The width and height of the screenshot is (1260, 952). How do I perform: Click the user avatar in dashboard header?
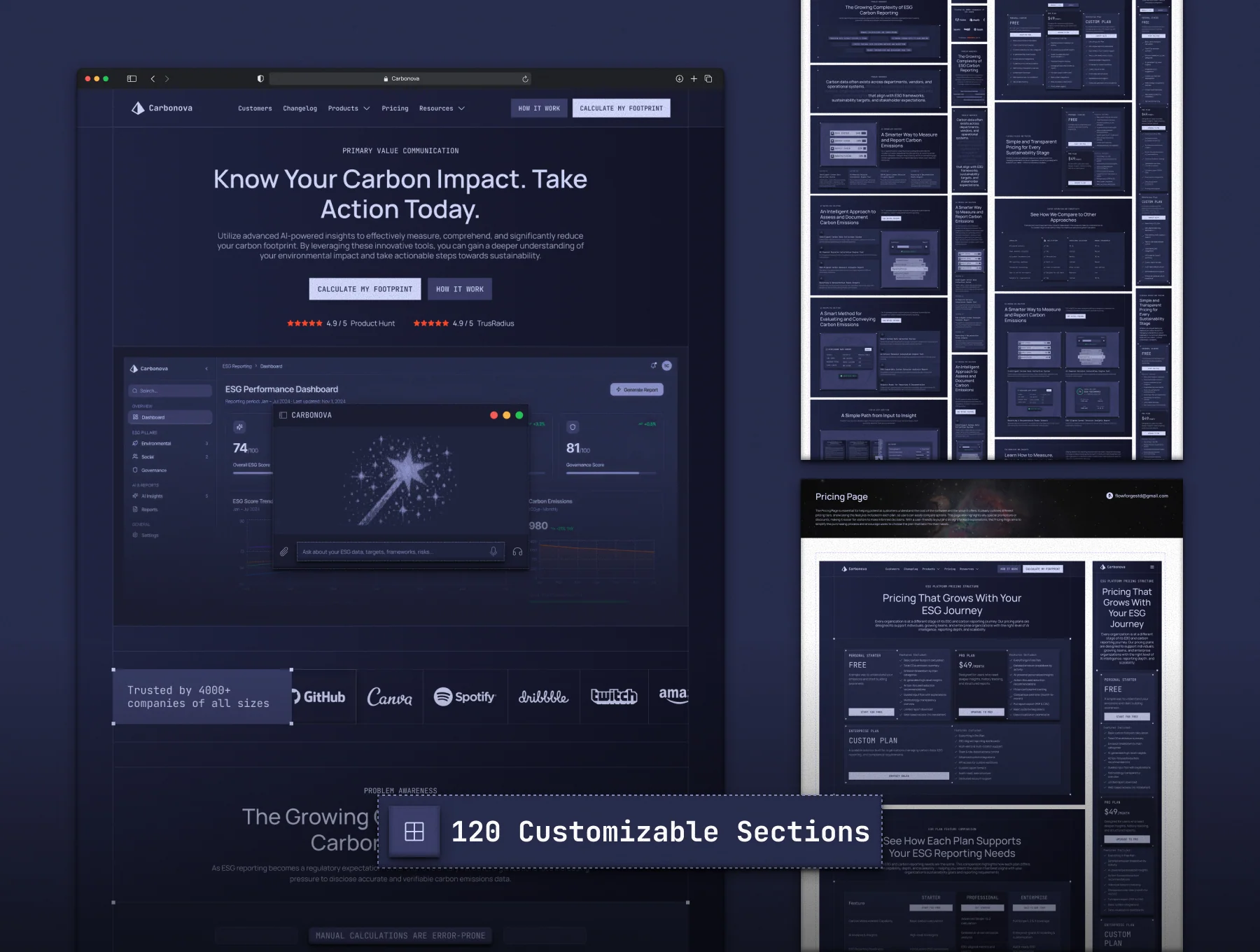click(667, 365)
